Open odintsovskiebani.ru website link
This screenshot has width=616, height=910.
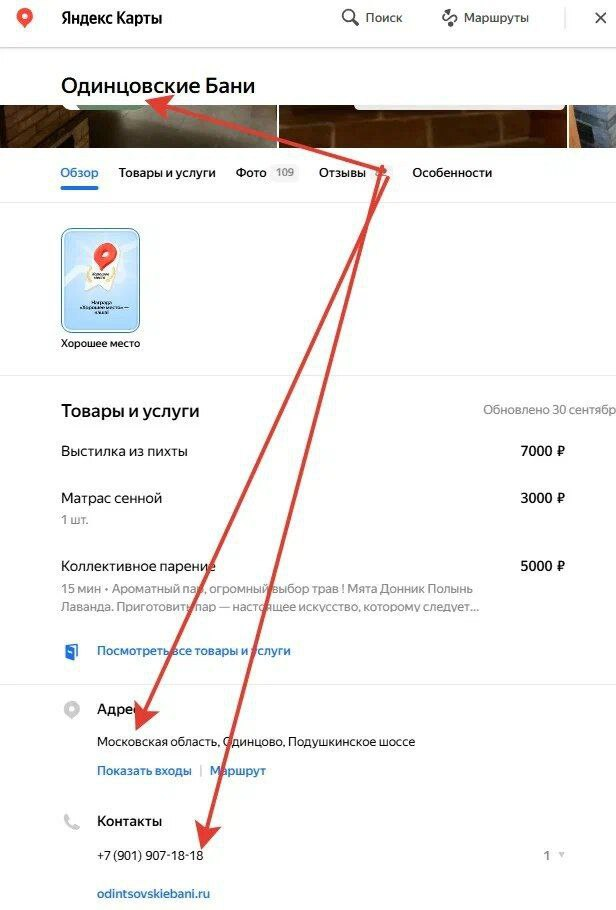(153, 894)
